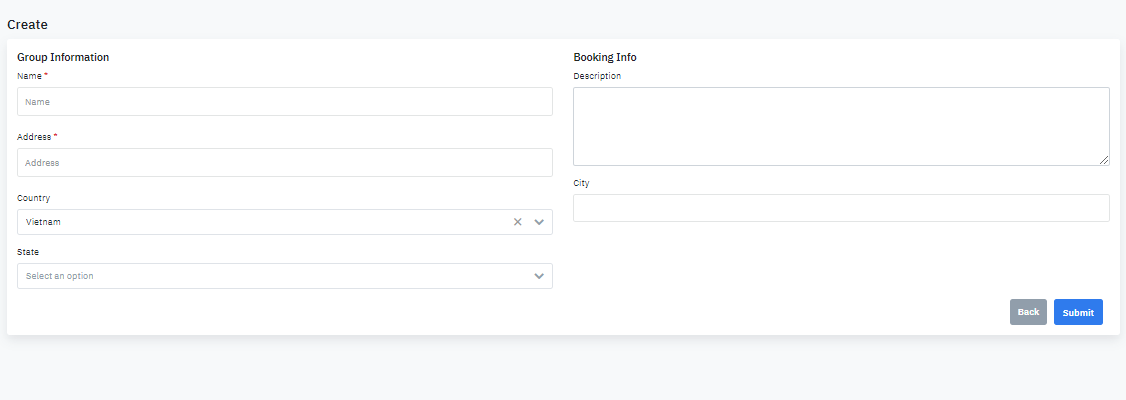Screen dimensions: 1126x400
Task: Click the City field label
Action: (x=581, y=183)
